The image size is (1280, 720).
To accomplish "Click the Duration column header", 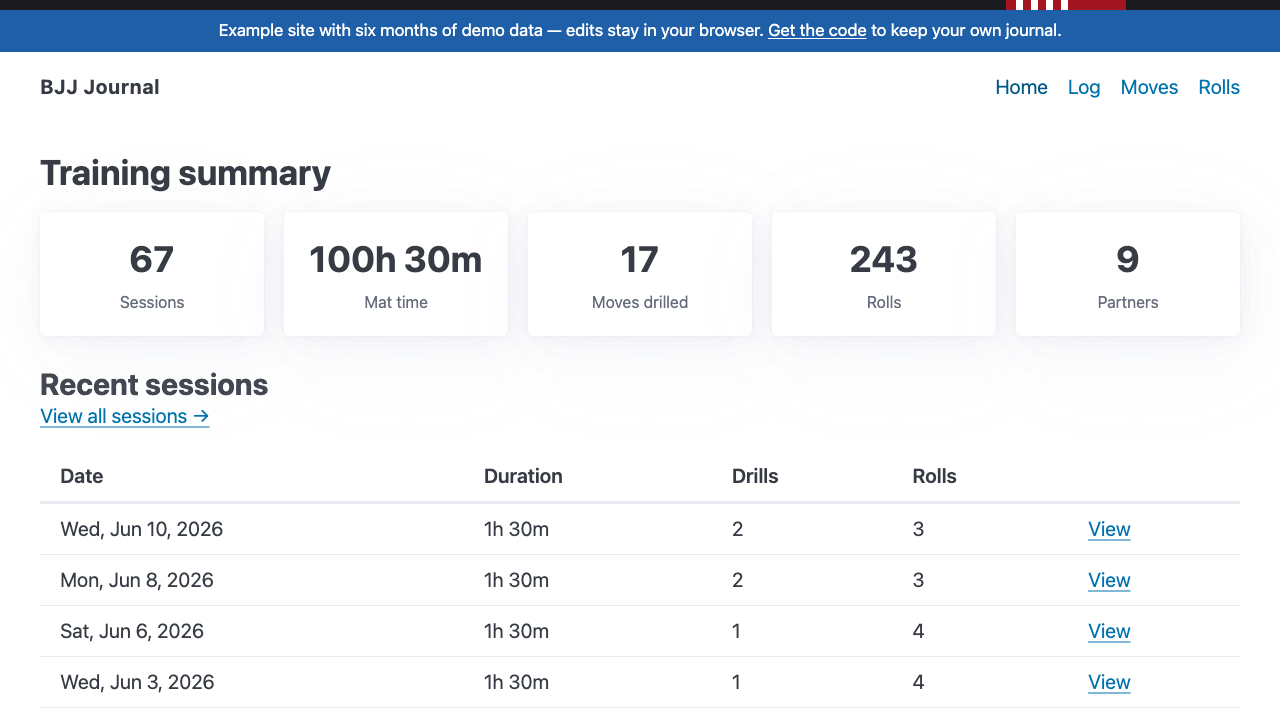I will coord(523,476).
